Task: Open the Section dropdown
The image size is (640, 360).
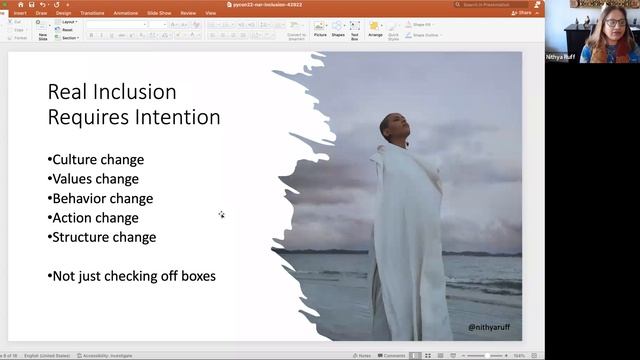Action: [67, 38]
